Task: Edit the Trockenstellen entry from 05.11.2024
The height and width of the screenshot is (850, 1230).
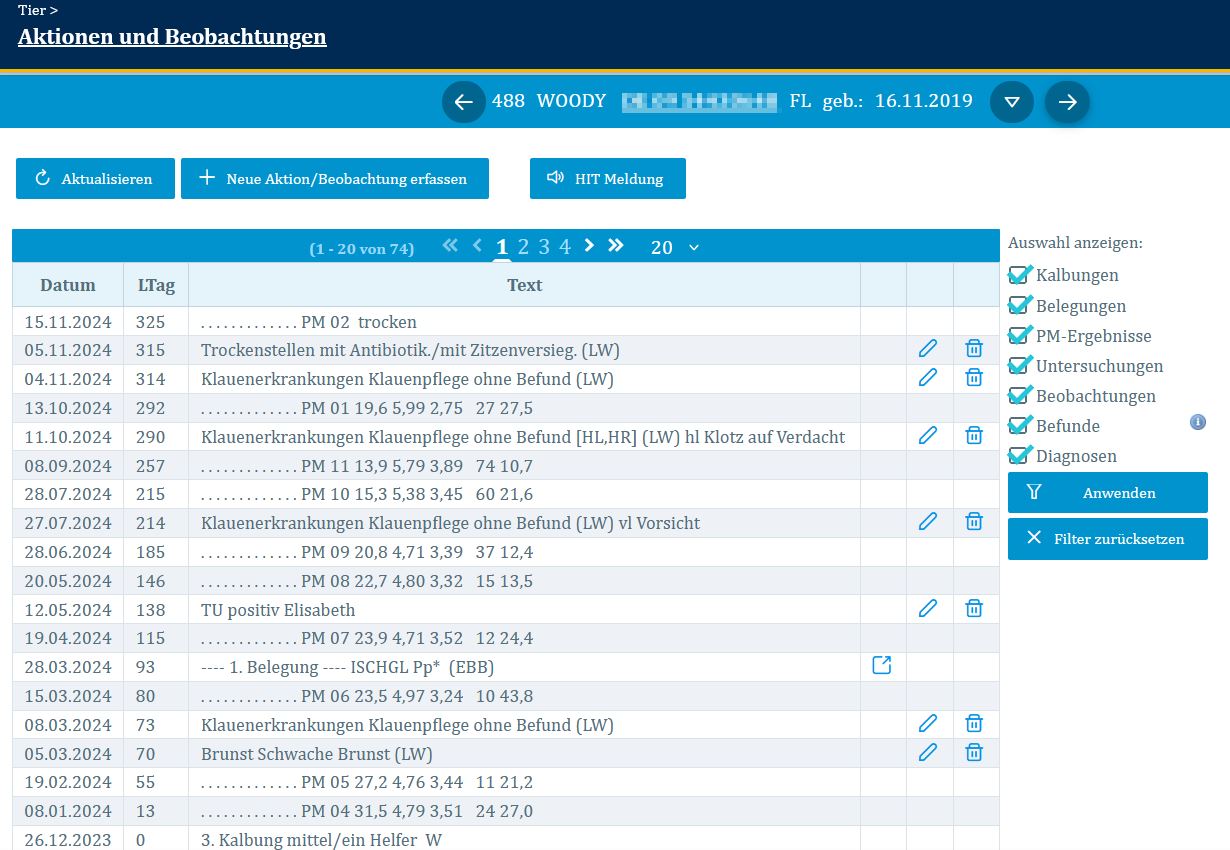Action: (x=928, y=349)
